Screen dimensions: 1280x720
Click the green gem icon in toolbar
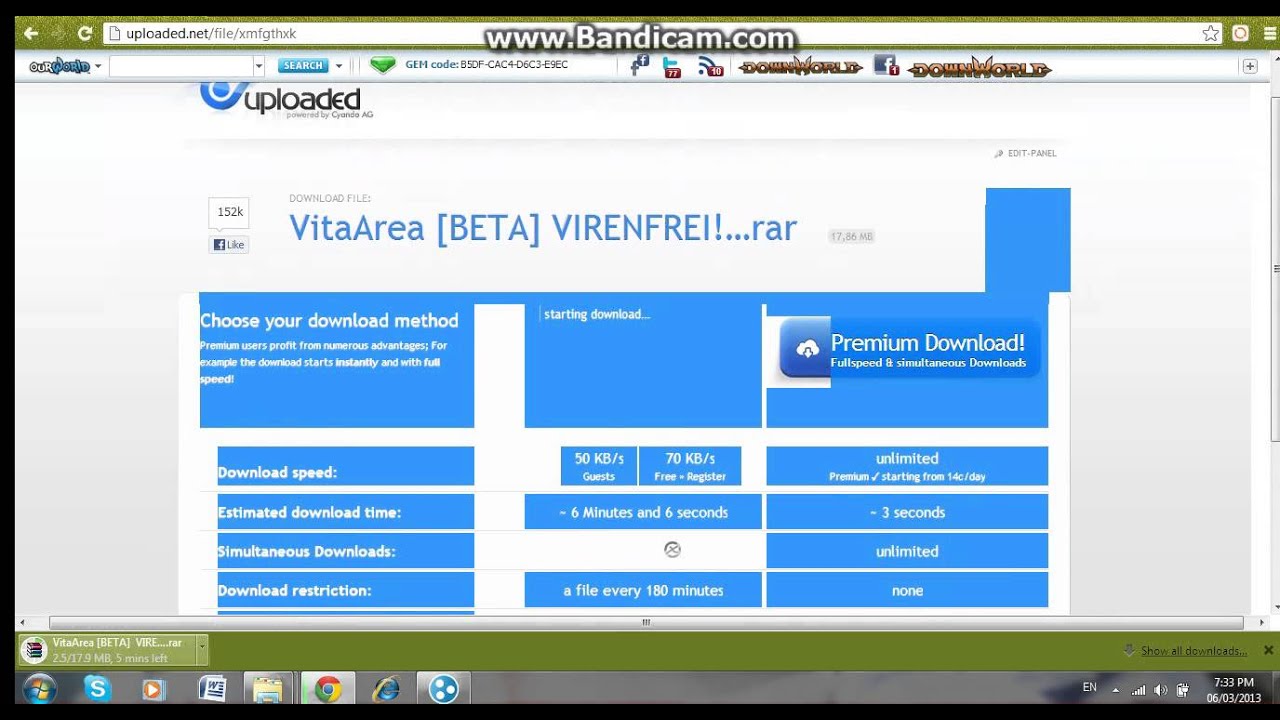point(383,66)
